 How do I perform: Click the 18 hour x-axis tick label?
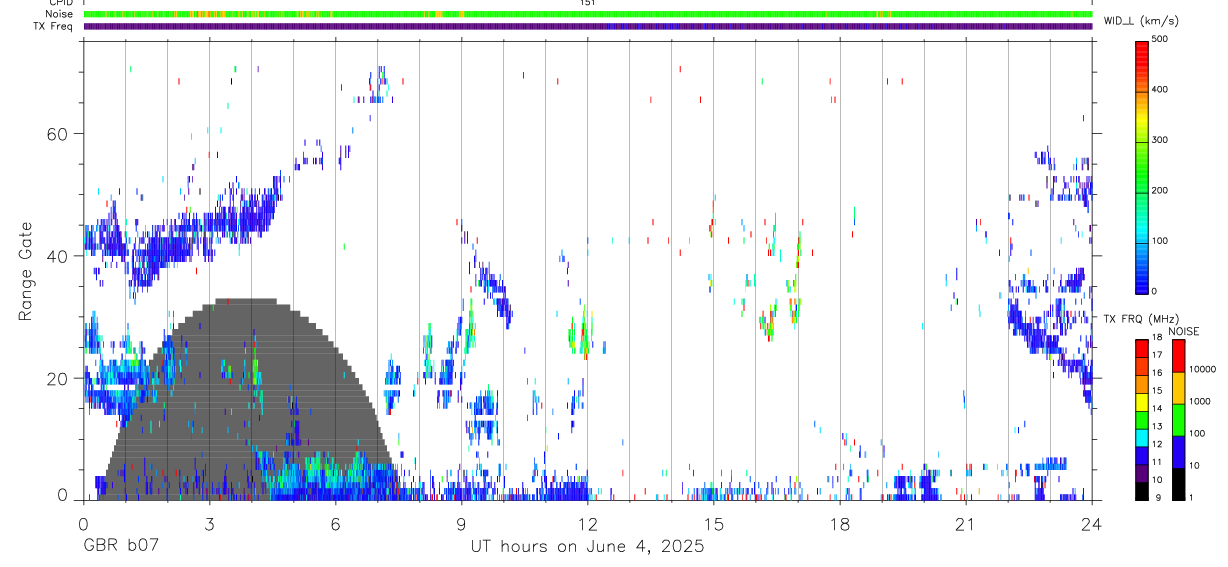[x=839, y=523]
